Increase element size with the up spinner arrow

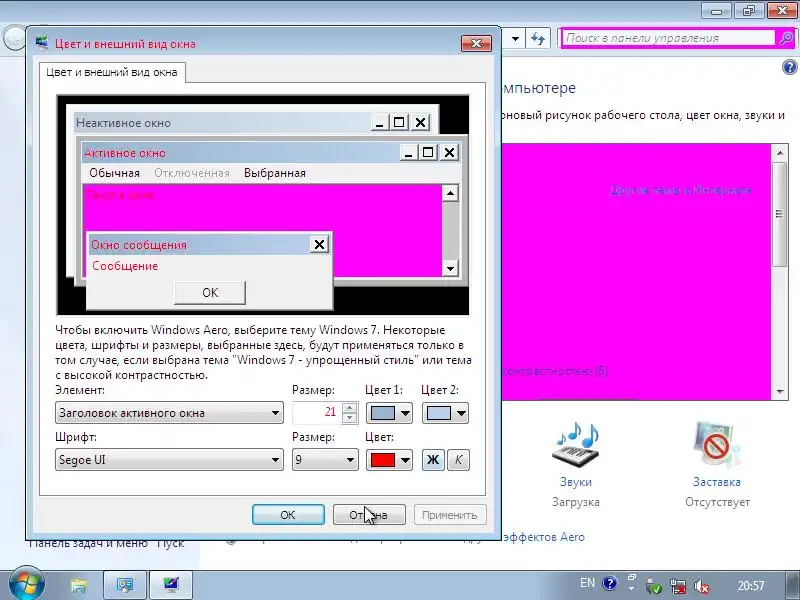tap(349, 408)
